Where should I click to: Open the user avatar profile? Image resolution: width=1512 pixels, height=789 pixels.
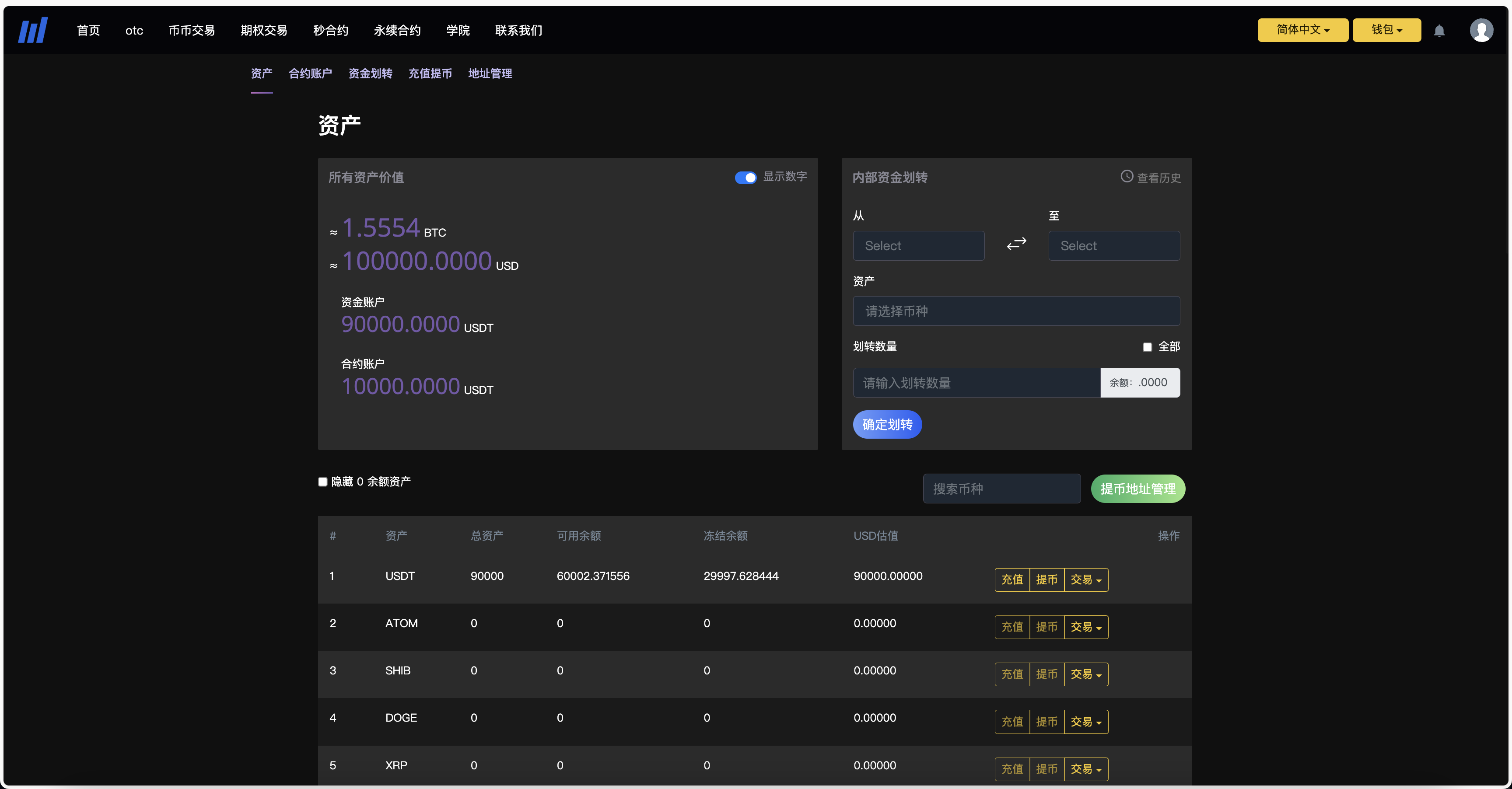point(1481,30)
